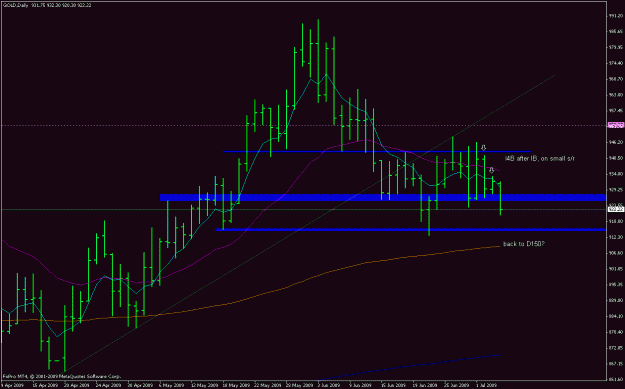Select the 'back to D150?' annotation text
This screenshot has height=389, width=625.
(524, 244)
